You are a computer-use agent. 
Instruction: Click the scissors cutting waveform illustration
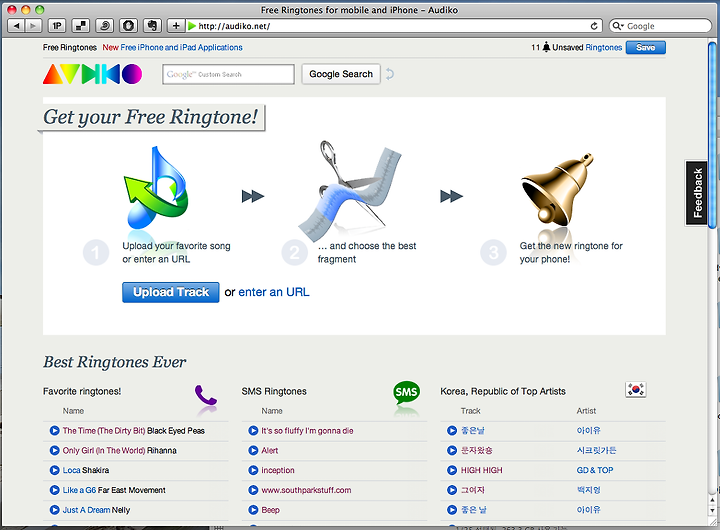coord(349,190)
